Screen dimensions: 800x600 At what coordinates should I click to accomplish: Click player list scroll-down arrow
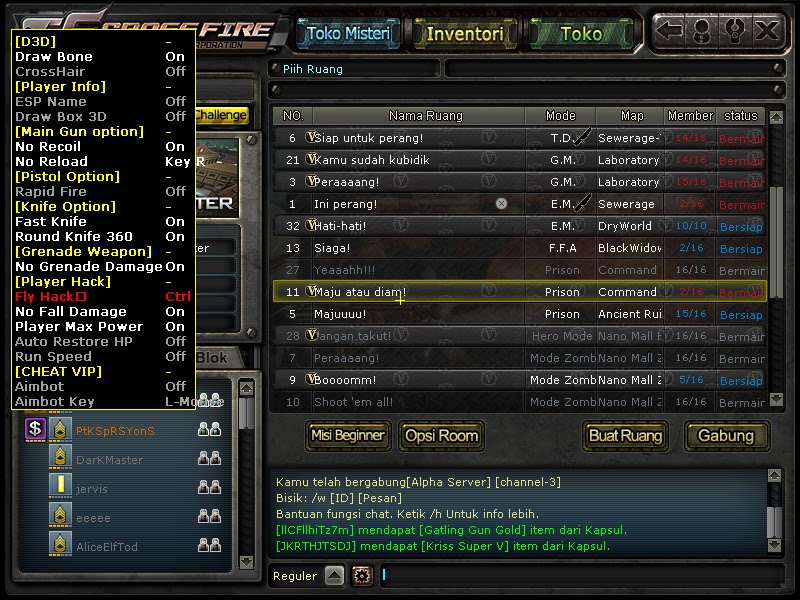[246, 562]
